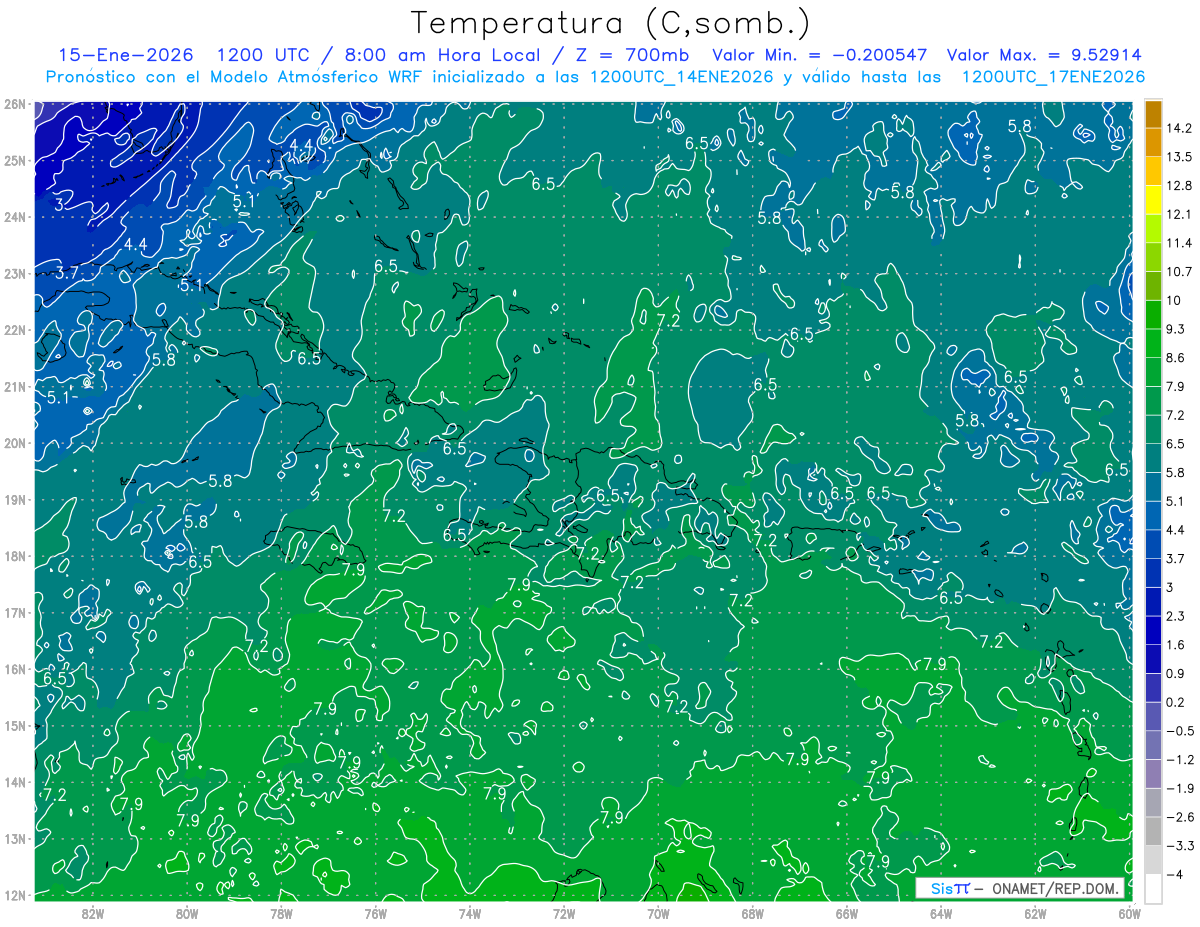The width and height of the screenshot is (1200, 927).
Task: Select the 2.3 colorbar value
Action: click(1177, 616)
